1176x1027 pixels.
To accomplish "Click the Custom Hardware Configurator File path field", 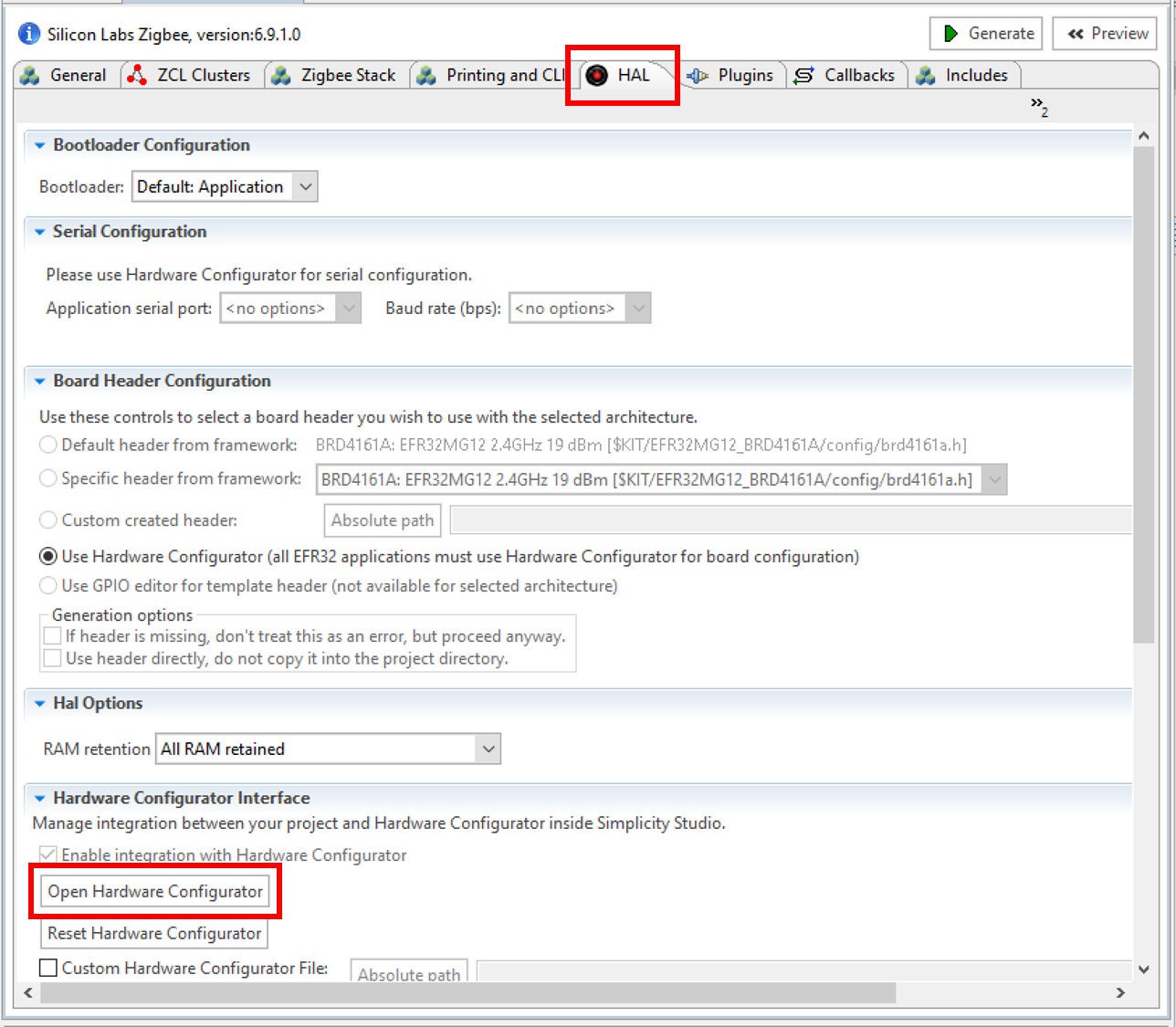I will (x=804, y=971).
